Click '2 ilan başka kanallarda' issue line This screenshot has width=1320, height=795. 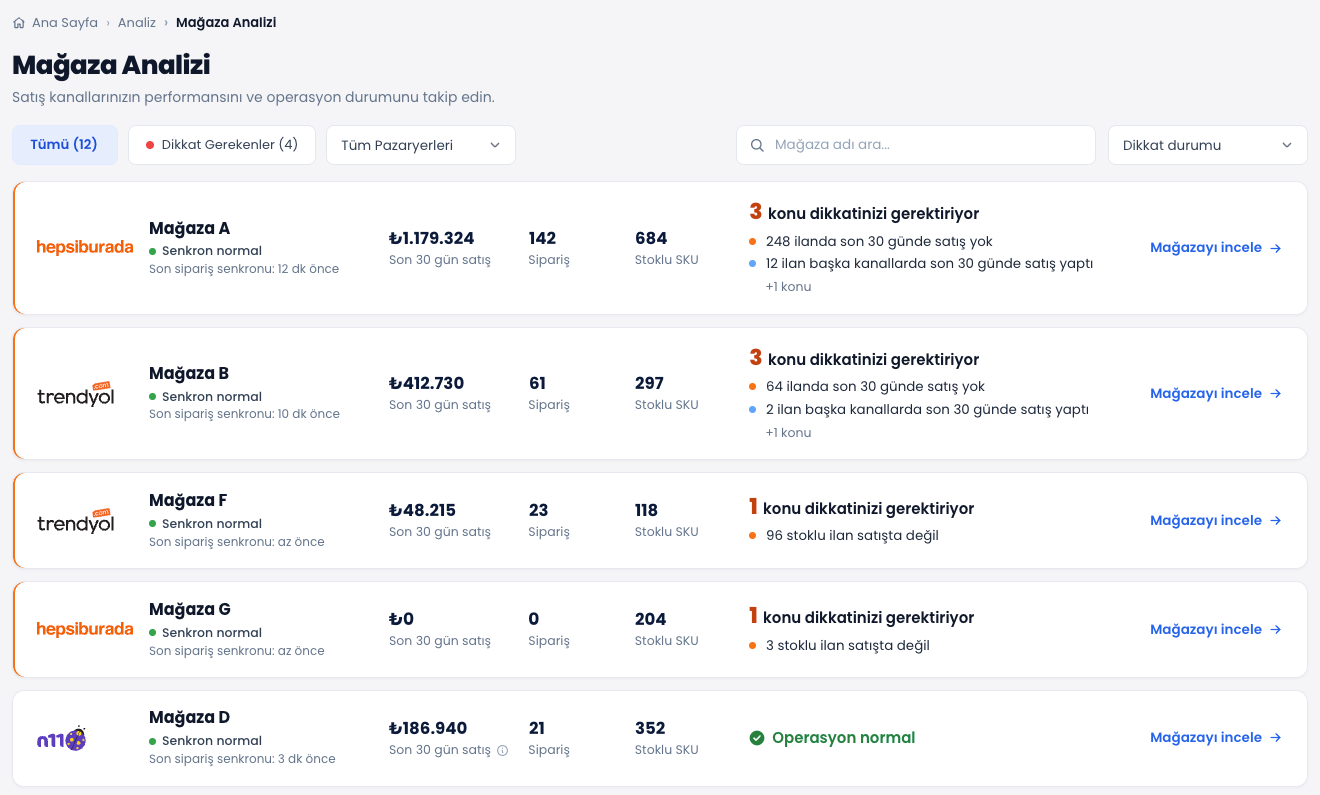pos(927,410)
